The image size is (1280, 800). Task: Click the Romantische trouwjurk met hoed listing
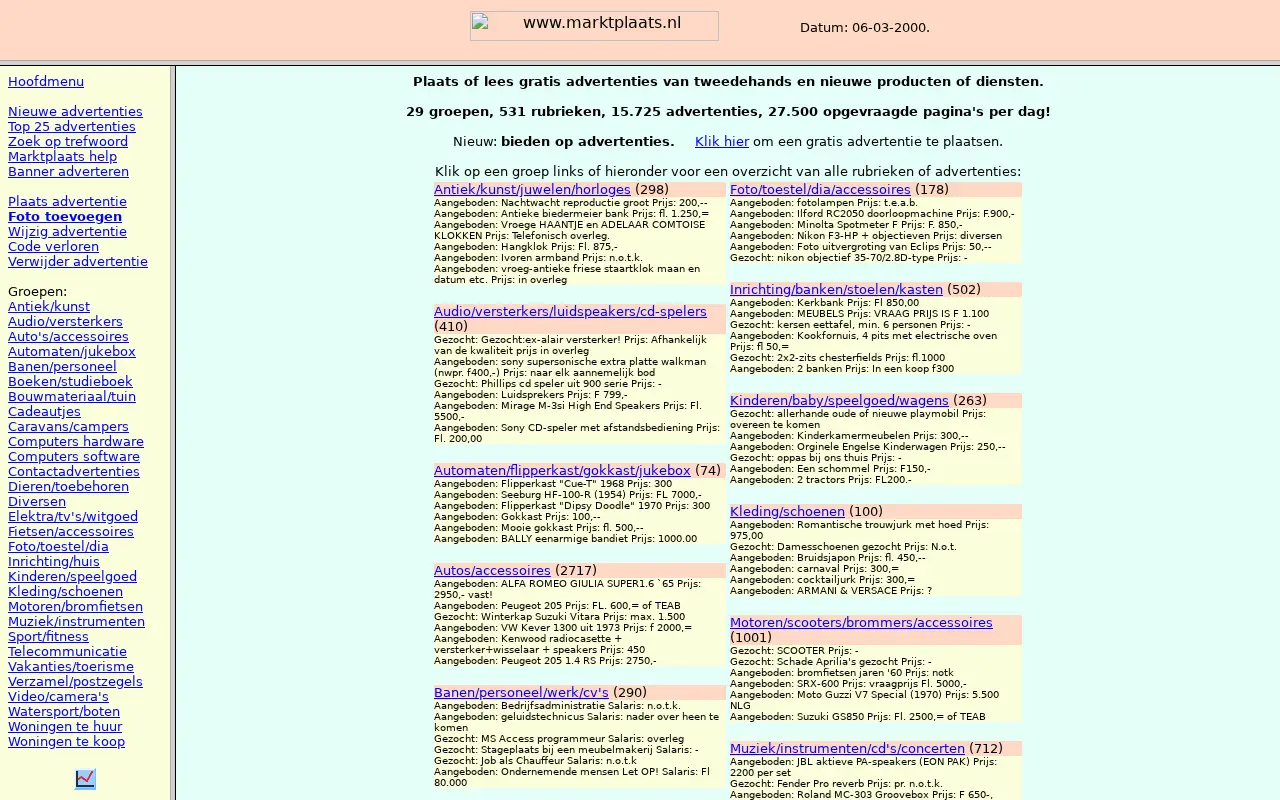click(859, 530)
